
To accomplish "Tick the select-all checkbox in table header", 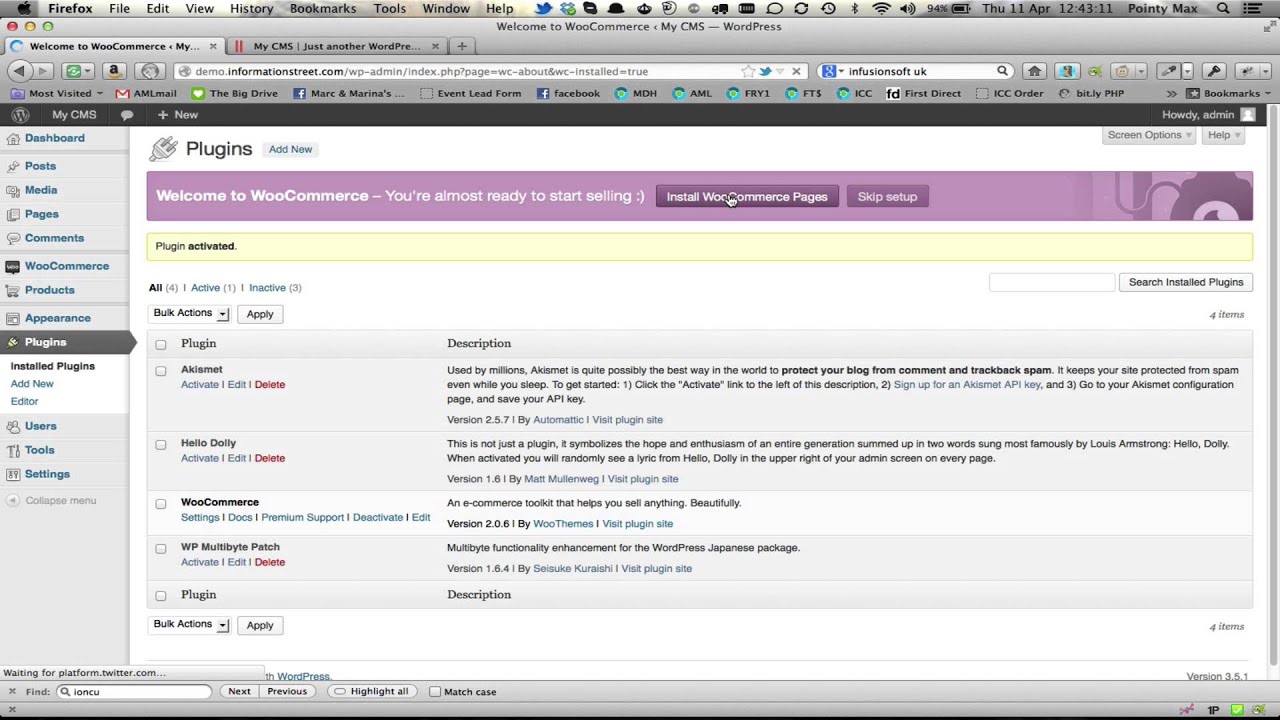I will coord(161,344).
